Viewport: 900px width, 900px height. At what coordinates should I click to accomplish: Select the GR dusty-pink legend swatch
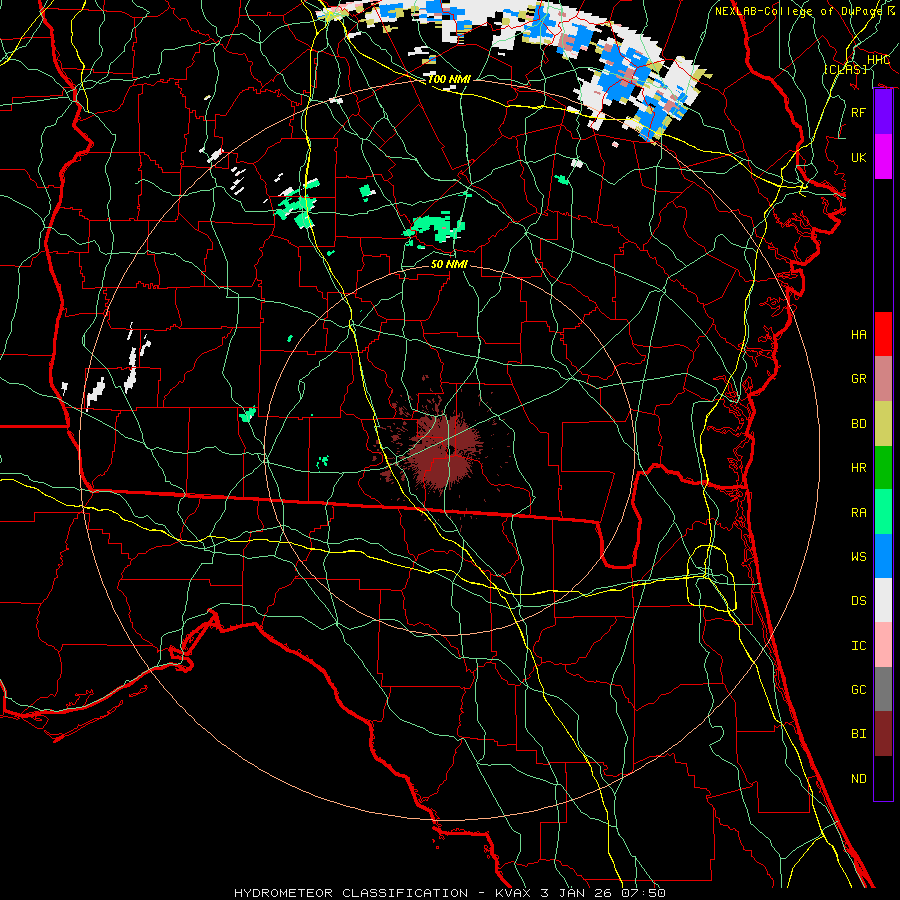(883, 378)
